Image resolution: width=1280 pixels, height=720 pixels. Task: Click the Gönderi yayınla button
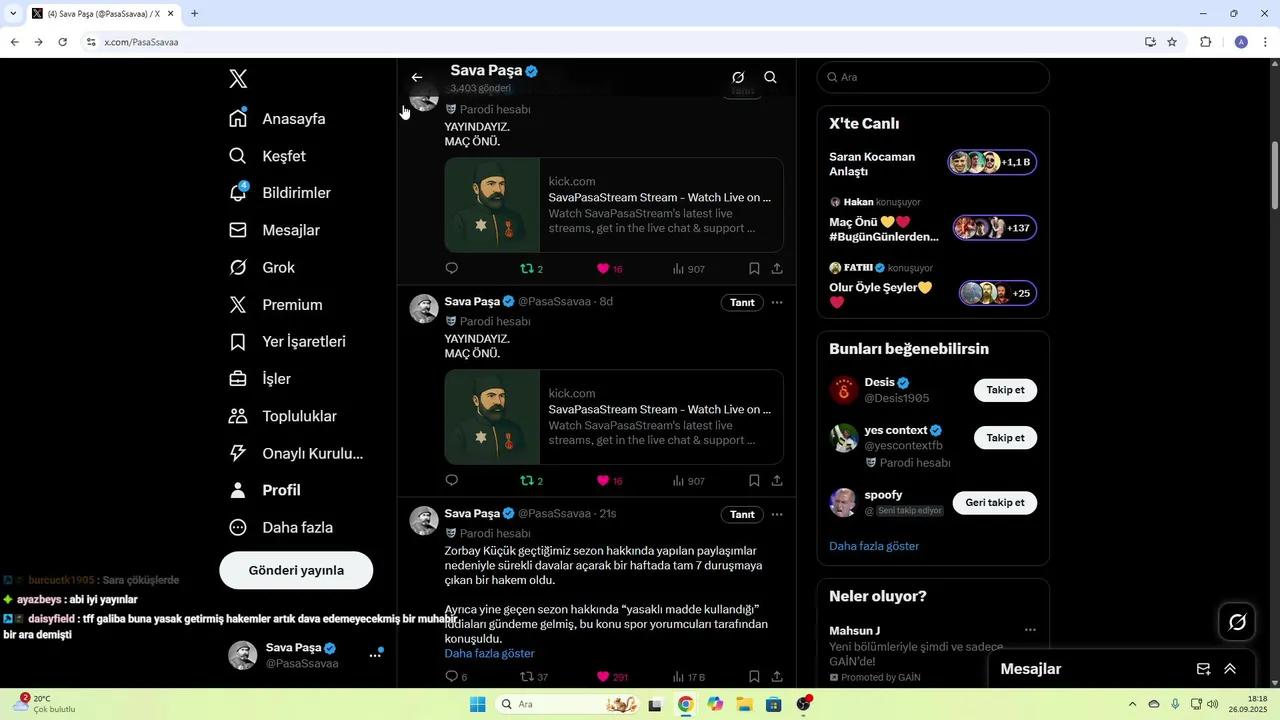(x=296, y=570)
